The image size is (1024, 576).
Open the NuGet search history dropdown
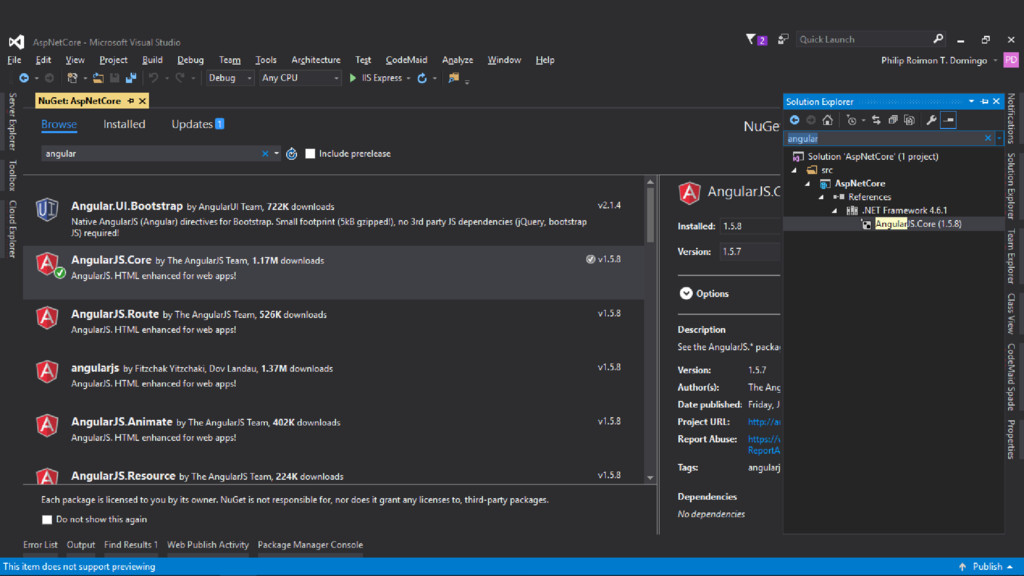click(x=276, y=153)
